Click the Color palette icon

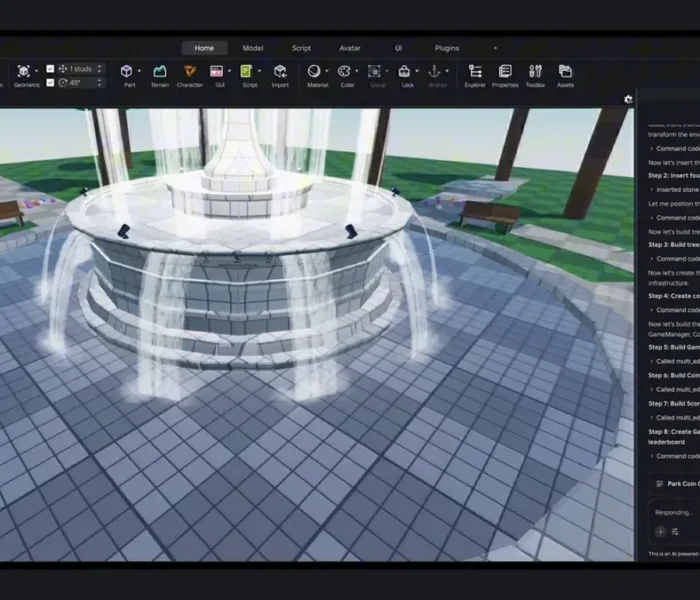[344, 71]
